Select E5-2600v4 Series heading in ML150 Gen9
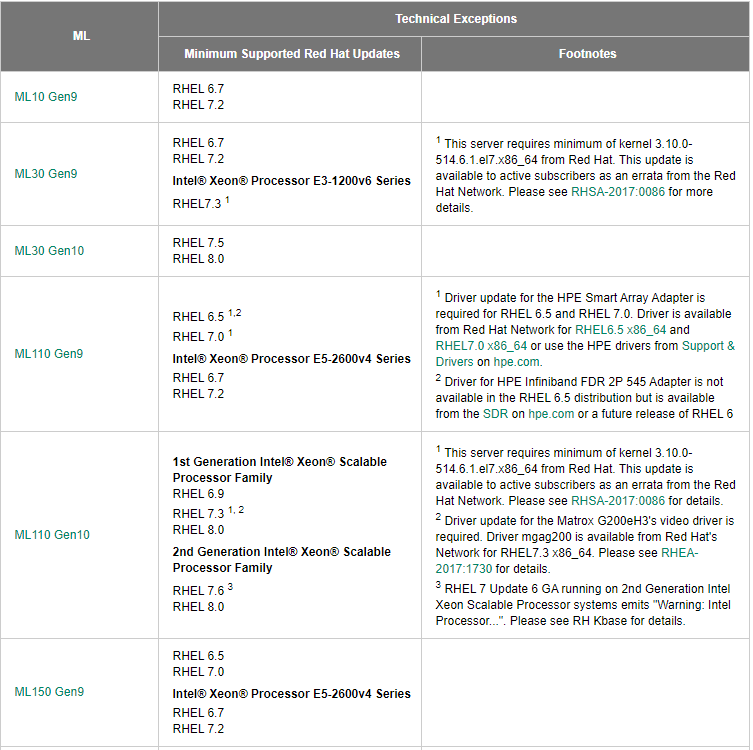The width and height of the screenshot is (753, 750). (x=291, y=694)
